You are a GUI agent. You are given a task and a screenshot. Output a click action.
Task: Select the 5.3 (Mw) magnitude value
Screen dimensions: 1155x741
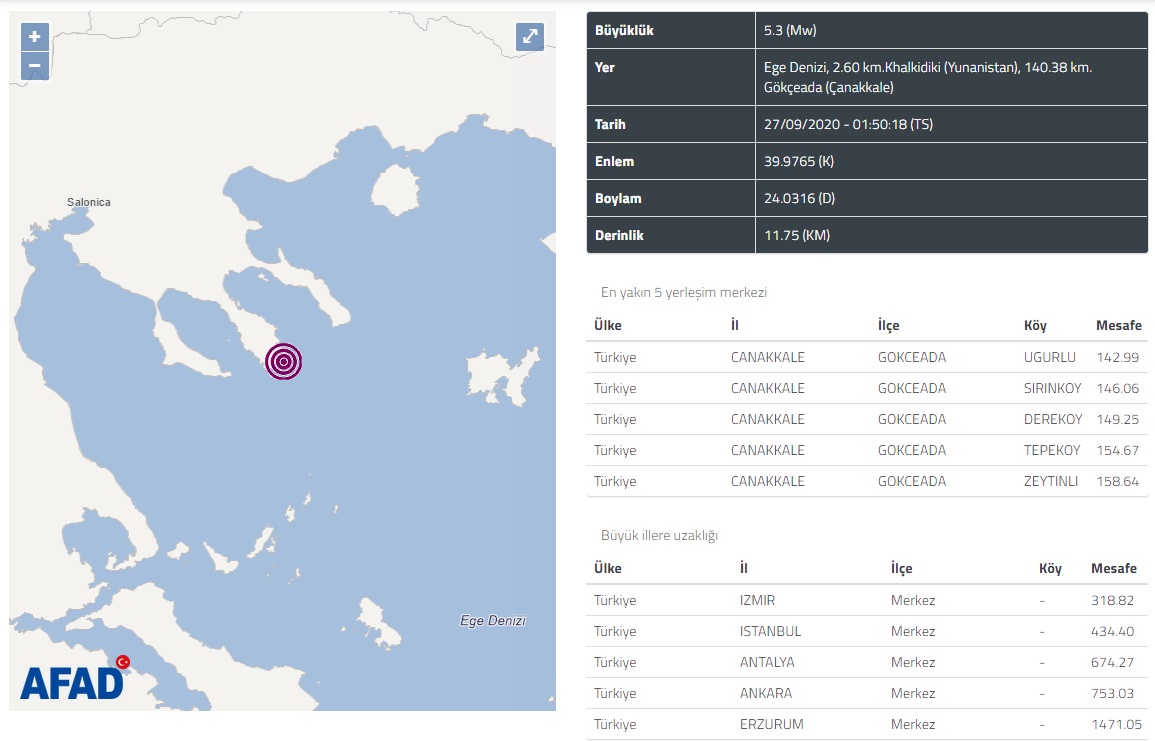click(790, 31)
